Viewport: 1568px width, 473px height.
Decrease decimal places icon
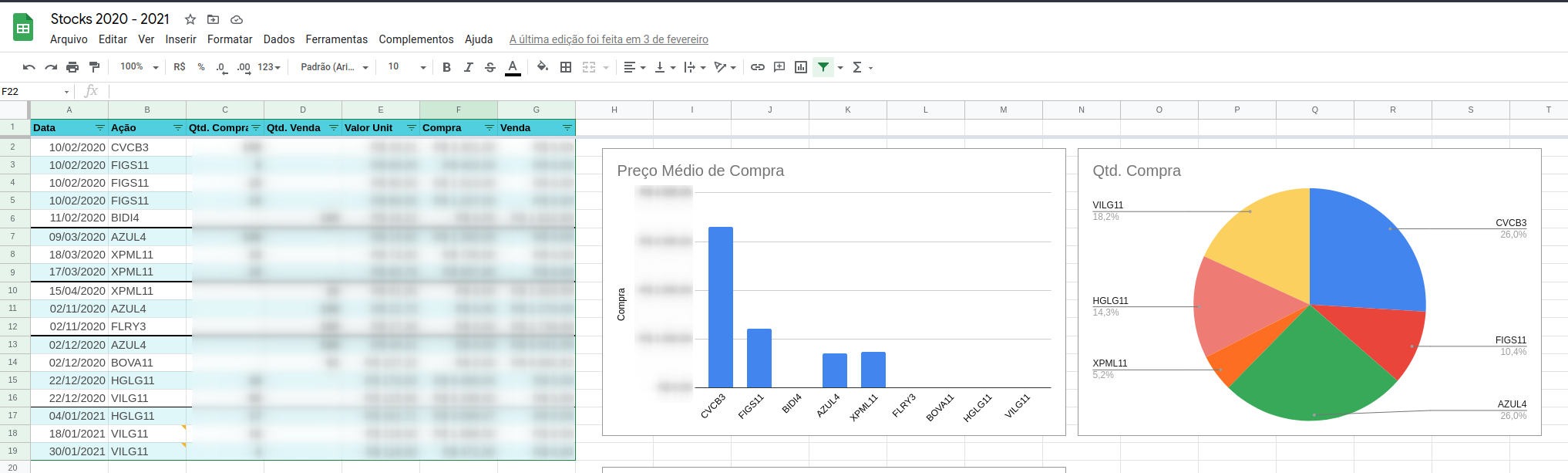click(x=221, y=67)
